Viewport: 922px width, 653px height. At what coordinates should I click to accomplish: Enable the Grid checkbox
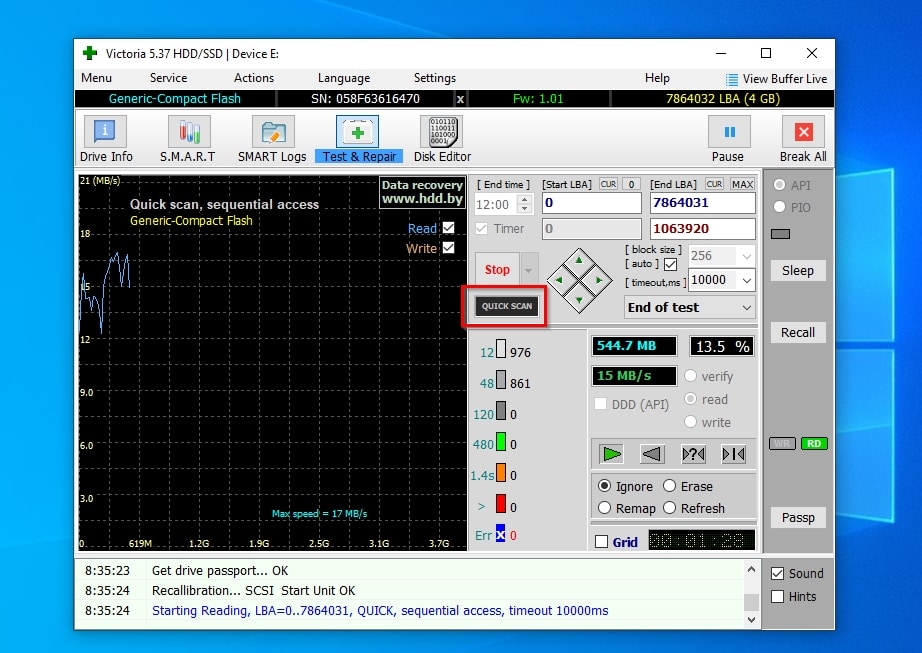point(601,541)
